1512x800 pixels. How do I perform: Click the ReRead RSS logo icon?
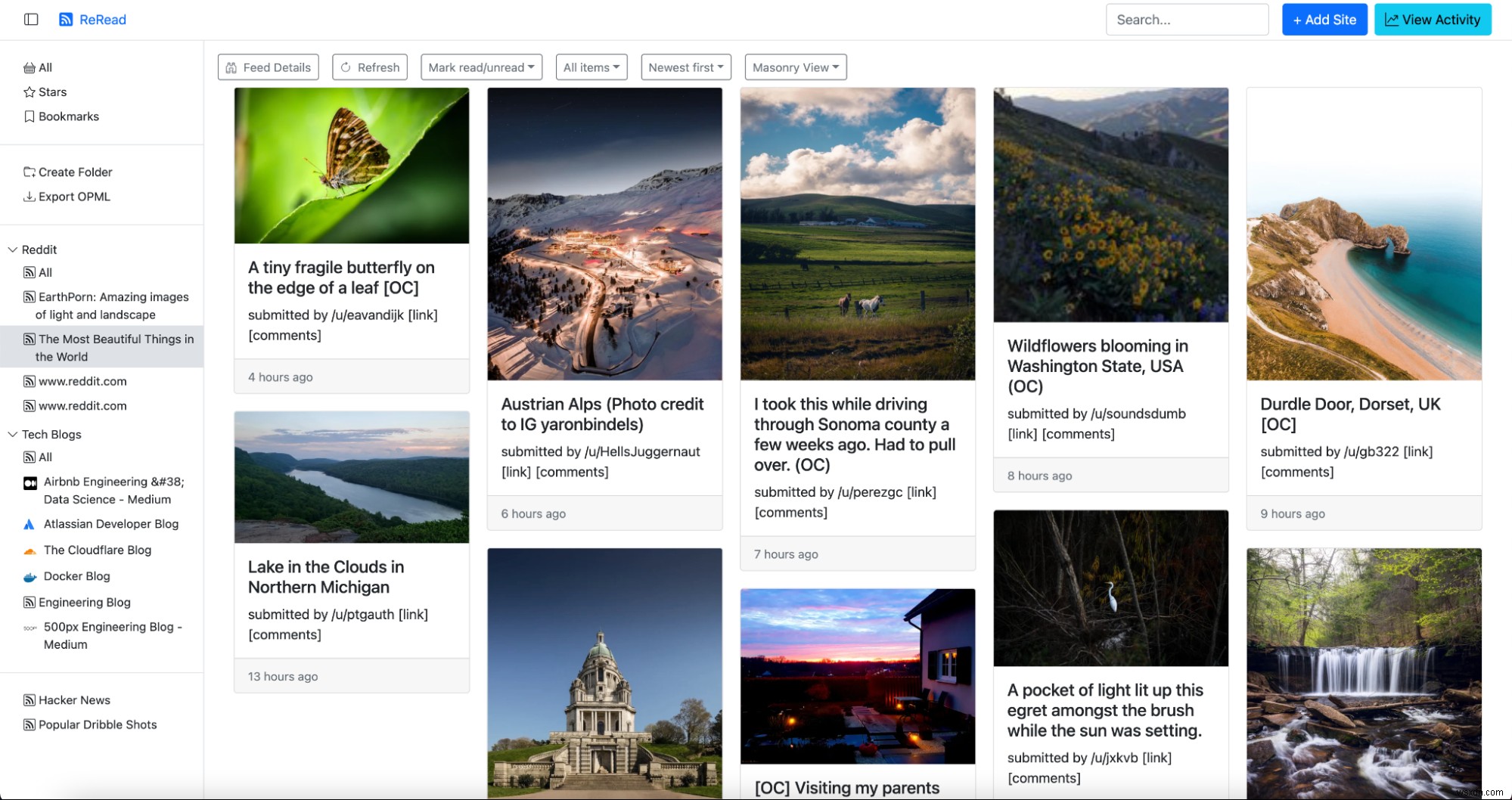tap(66, 20)
